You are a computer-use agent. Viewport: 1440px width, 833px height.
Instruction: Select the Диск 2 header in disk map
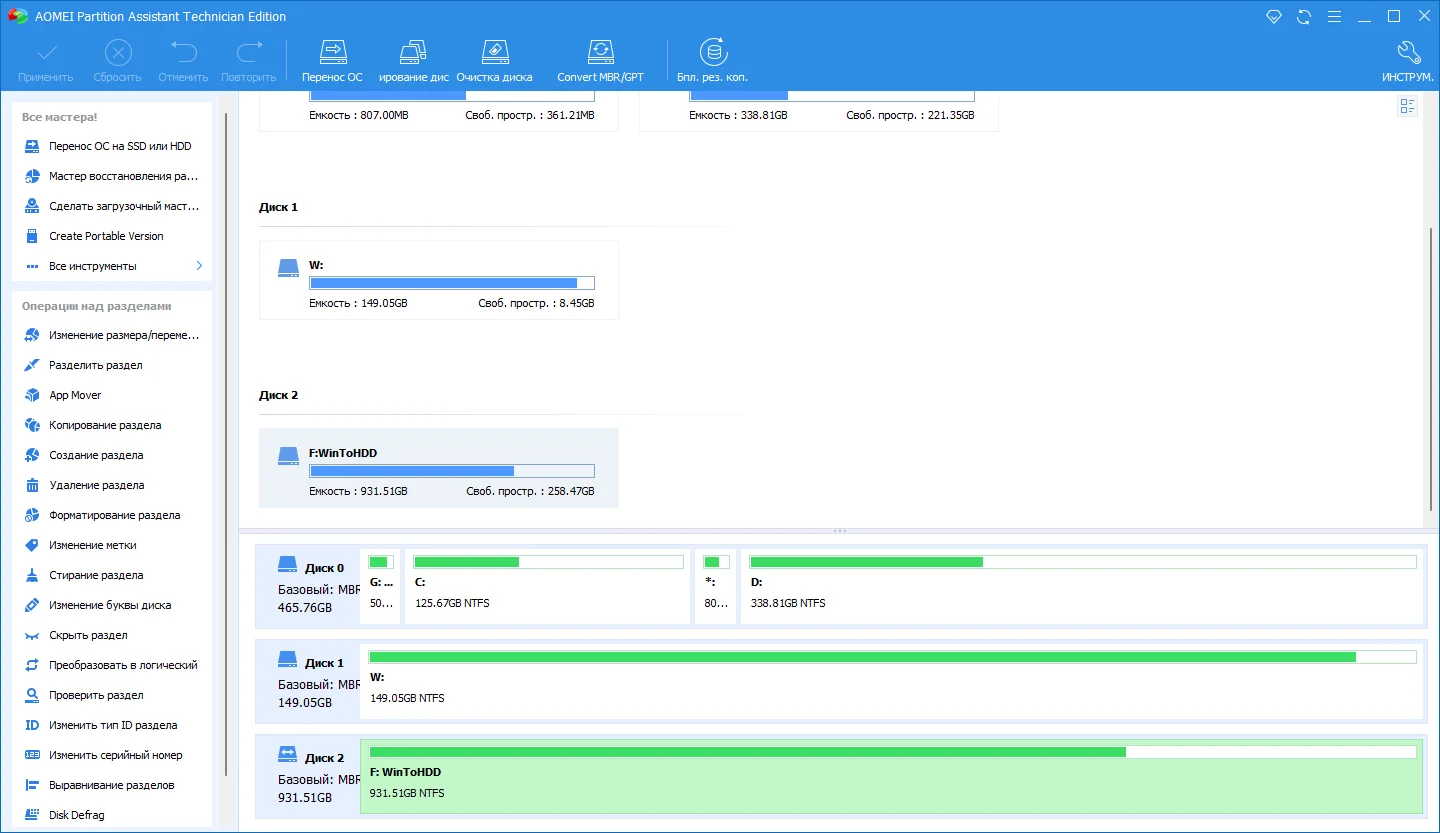point(308,777)
